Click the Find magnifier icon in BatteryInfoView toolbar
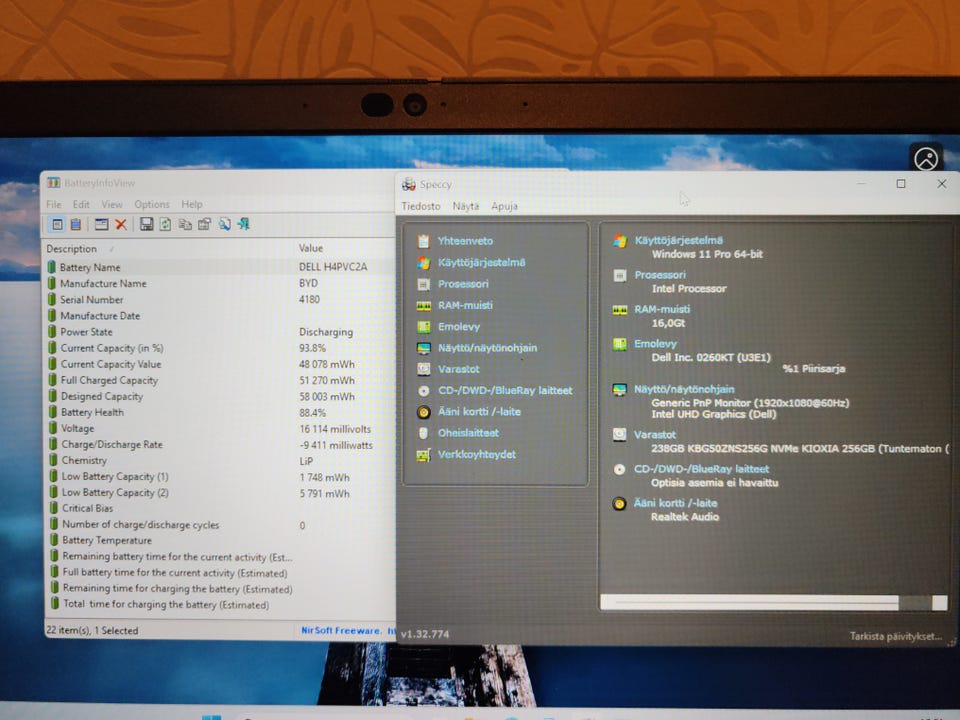This screenshot has width=960, height=720. click(x=224, y=224)
